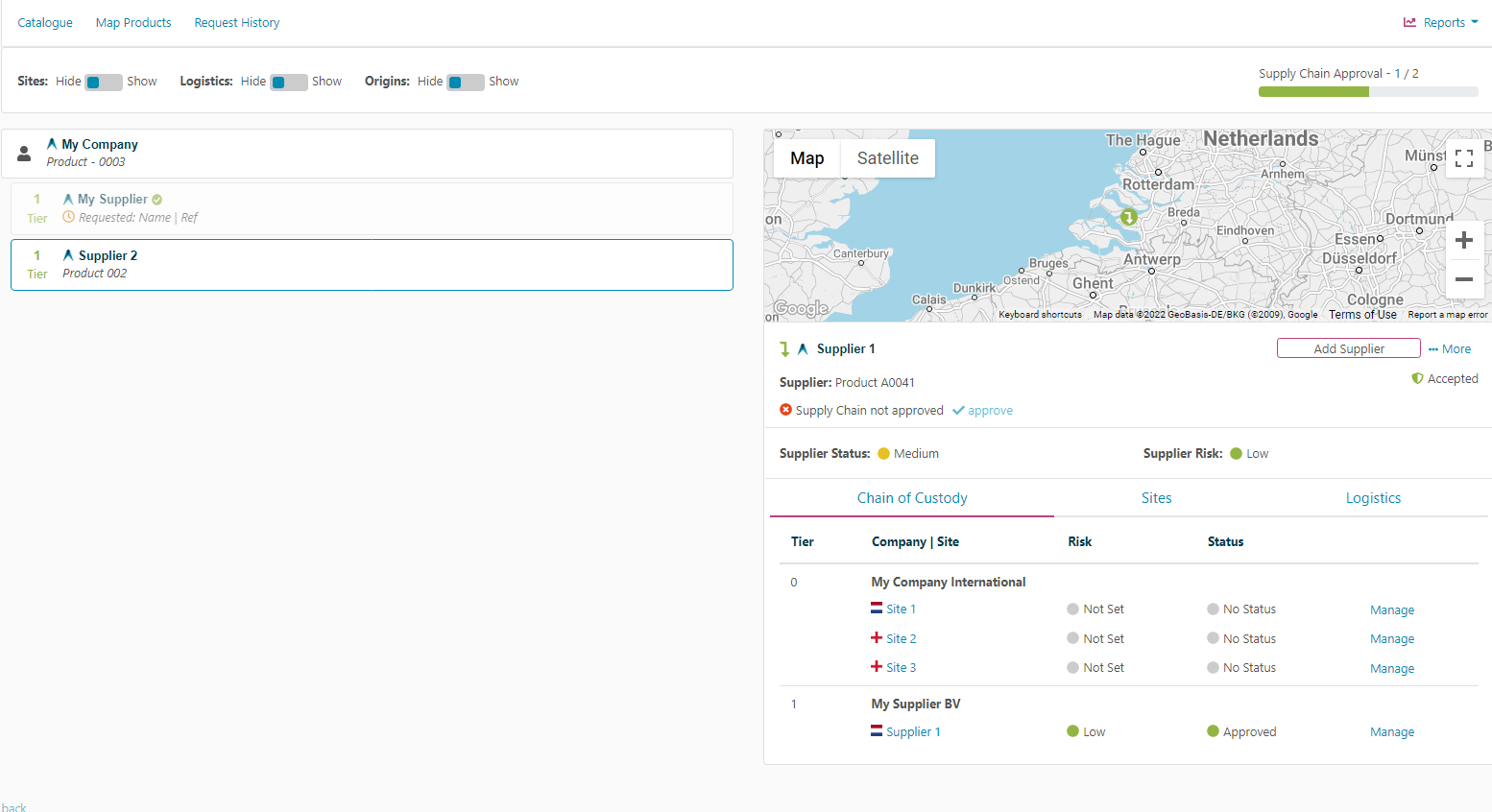The image size is (1492, 812).
Task: Click the approve supply chain link
Action: point(989,411)
